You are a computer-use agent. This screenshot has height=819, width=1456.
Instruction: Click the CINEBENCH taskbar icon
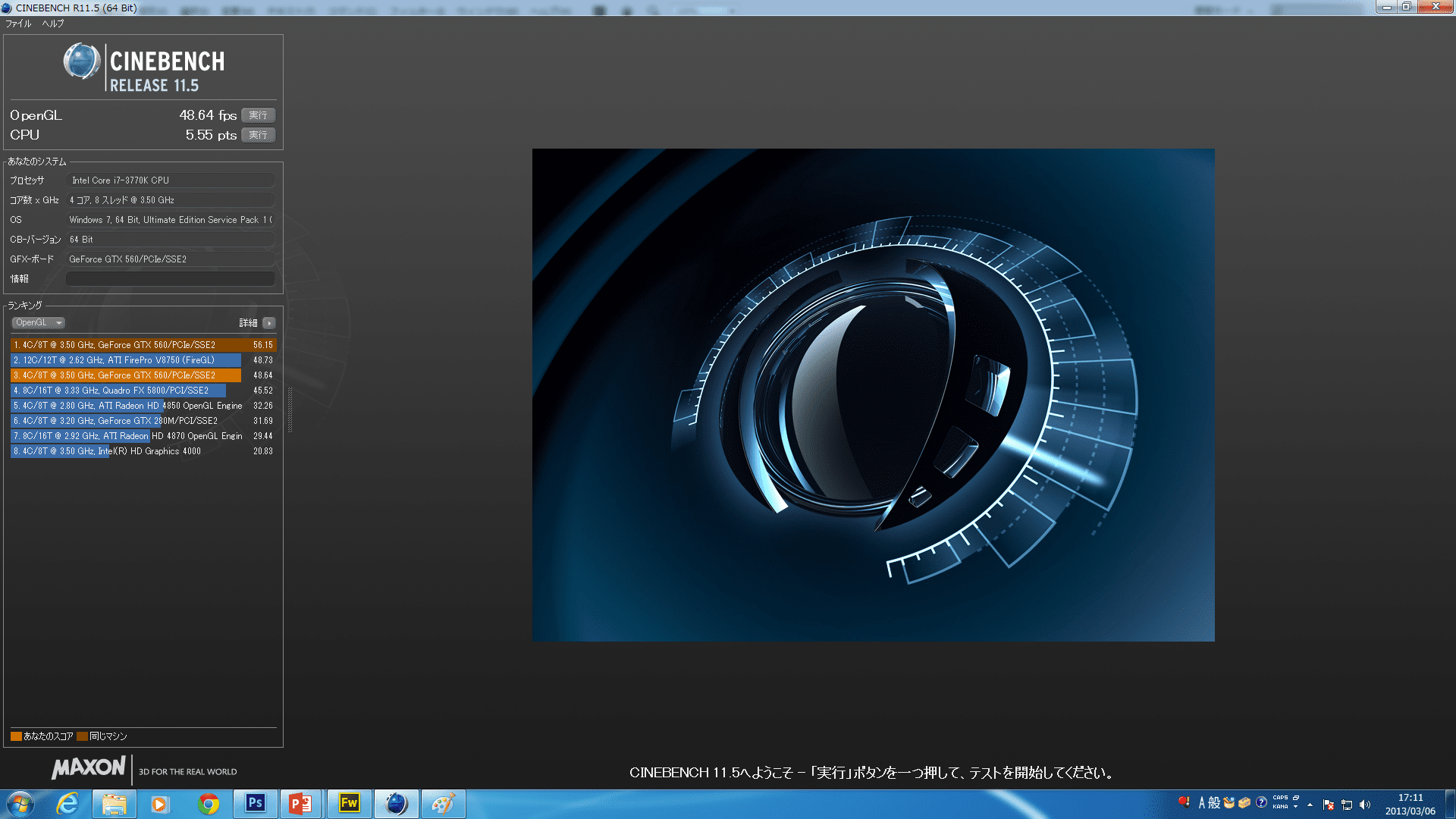(x=396, y=804)
